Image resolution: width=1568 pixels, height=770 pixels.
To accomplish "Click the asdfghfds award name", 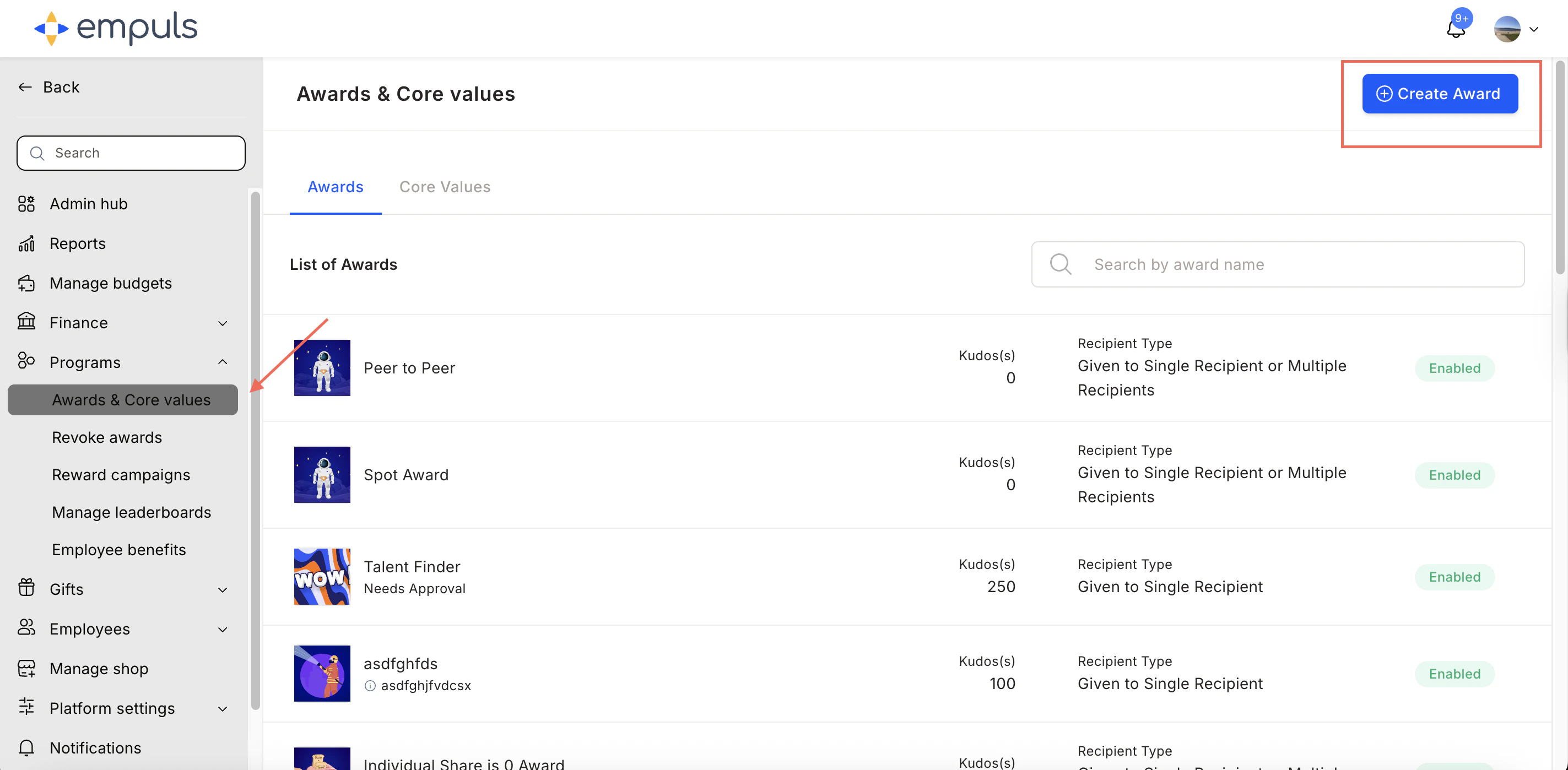I will pos(401,664).
